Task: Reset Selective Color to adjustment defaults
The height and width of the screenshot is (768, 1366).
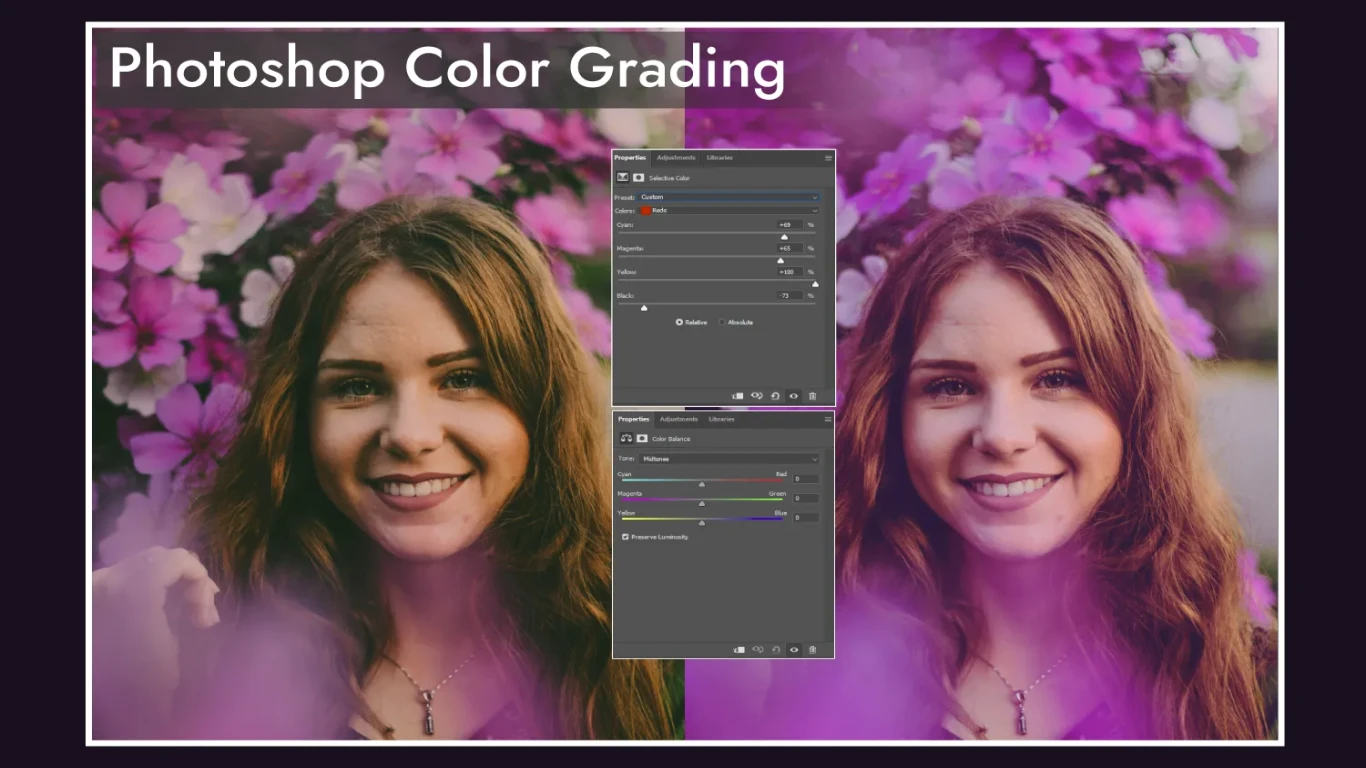Action: [x=775, y=396]
